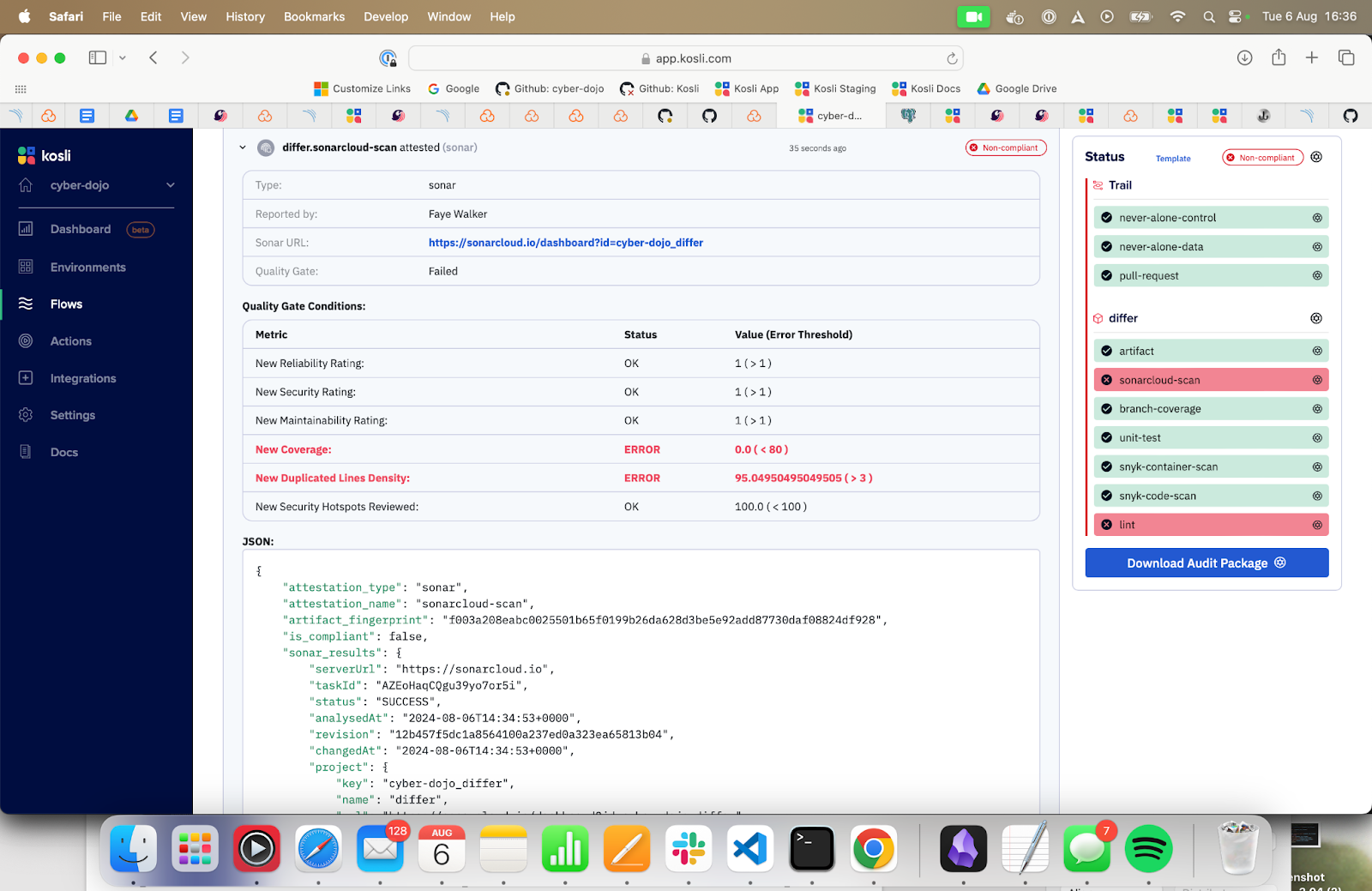Switch to the cyber-d... tab
The image size is (1372, 891).
(x=830, y=116)
